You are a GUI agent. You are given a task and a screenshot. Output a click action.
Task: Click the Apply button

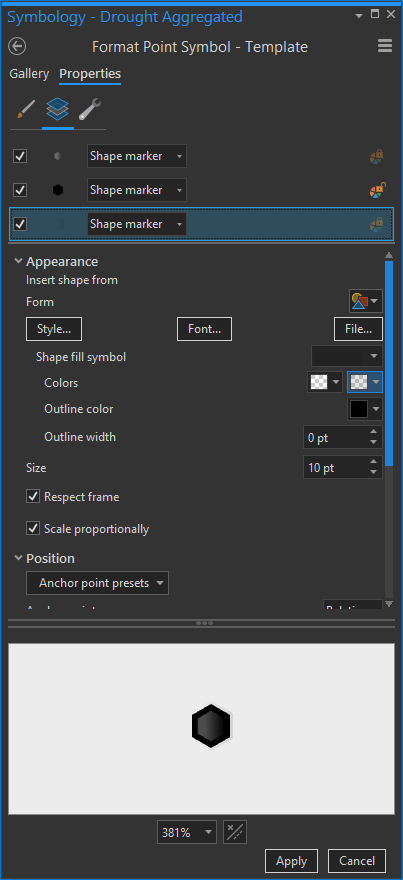pyautogui.click(x=292, y=861)
